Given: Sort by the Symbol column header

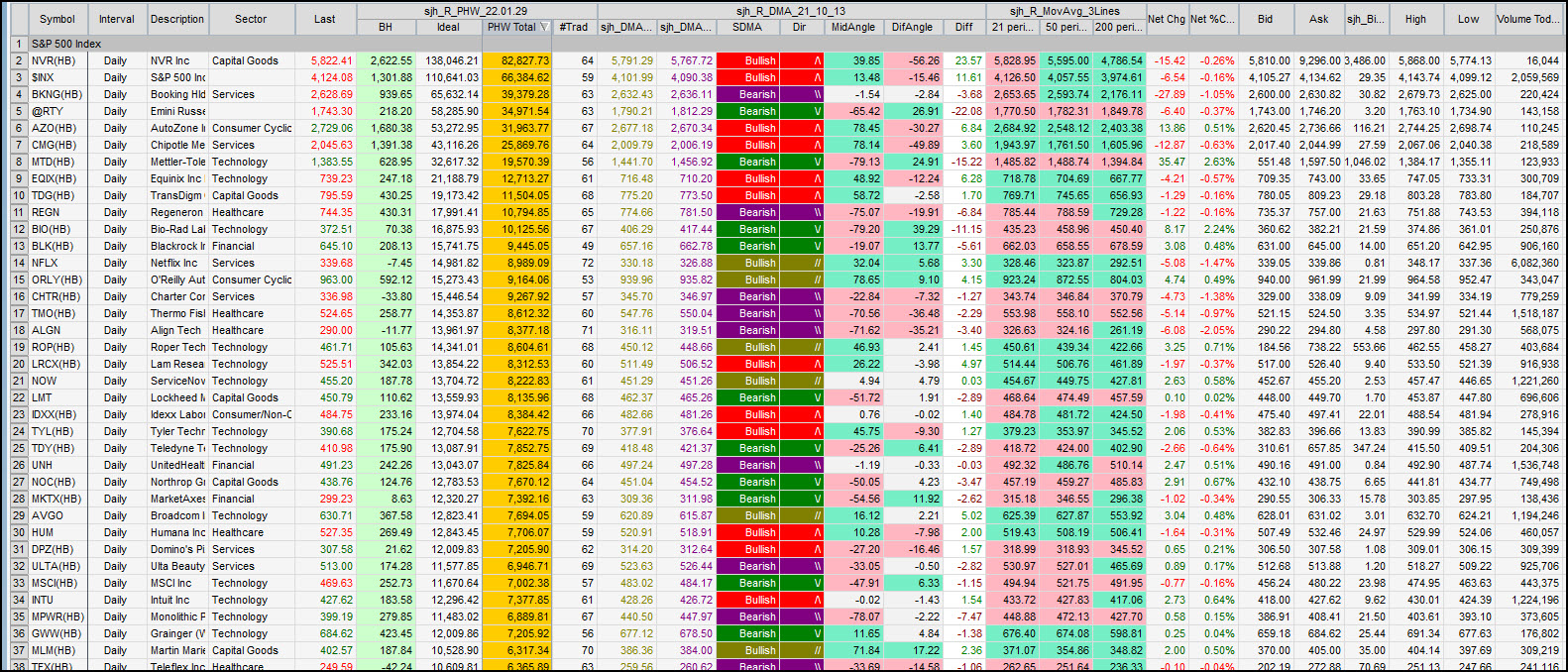Looking at the screenshot, I should 57,19.
